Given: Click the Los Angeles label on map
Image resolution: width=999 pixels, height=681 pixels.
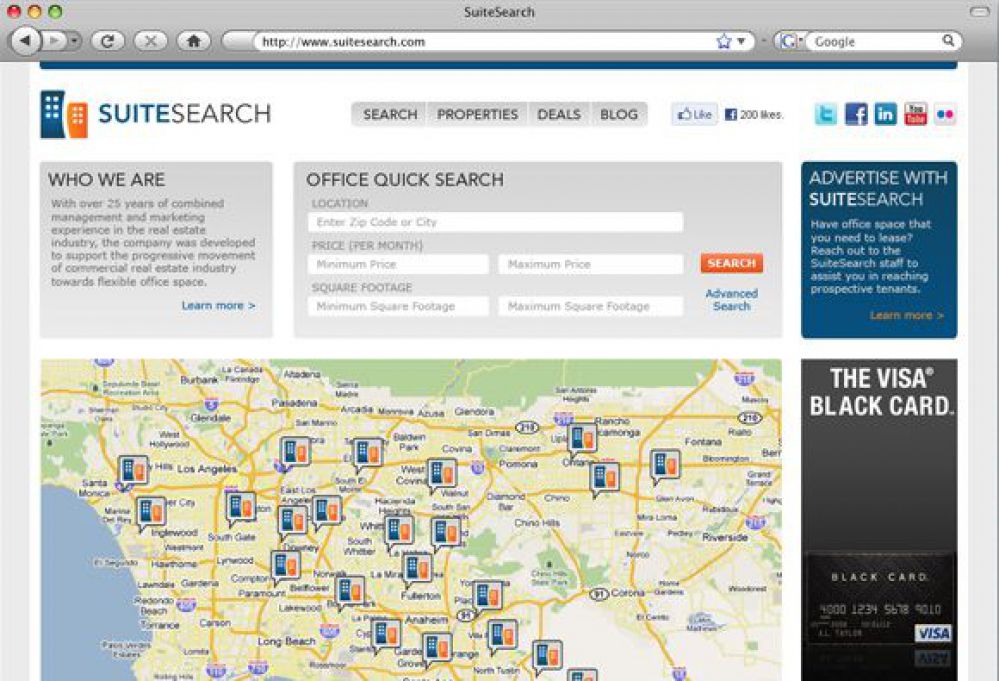Looking at the screenshot, I should coord(207,469).
